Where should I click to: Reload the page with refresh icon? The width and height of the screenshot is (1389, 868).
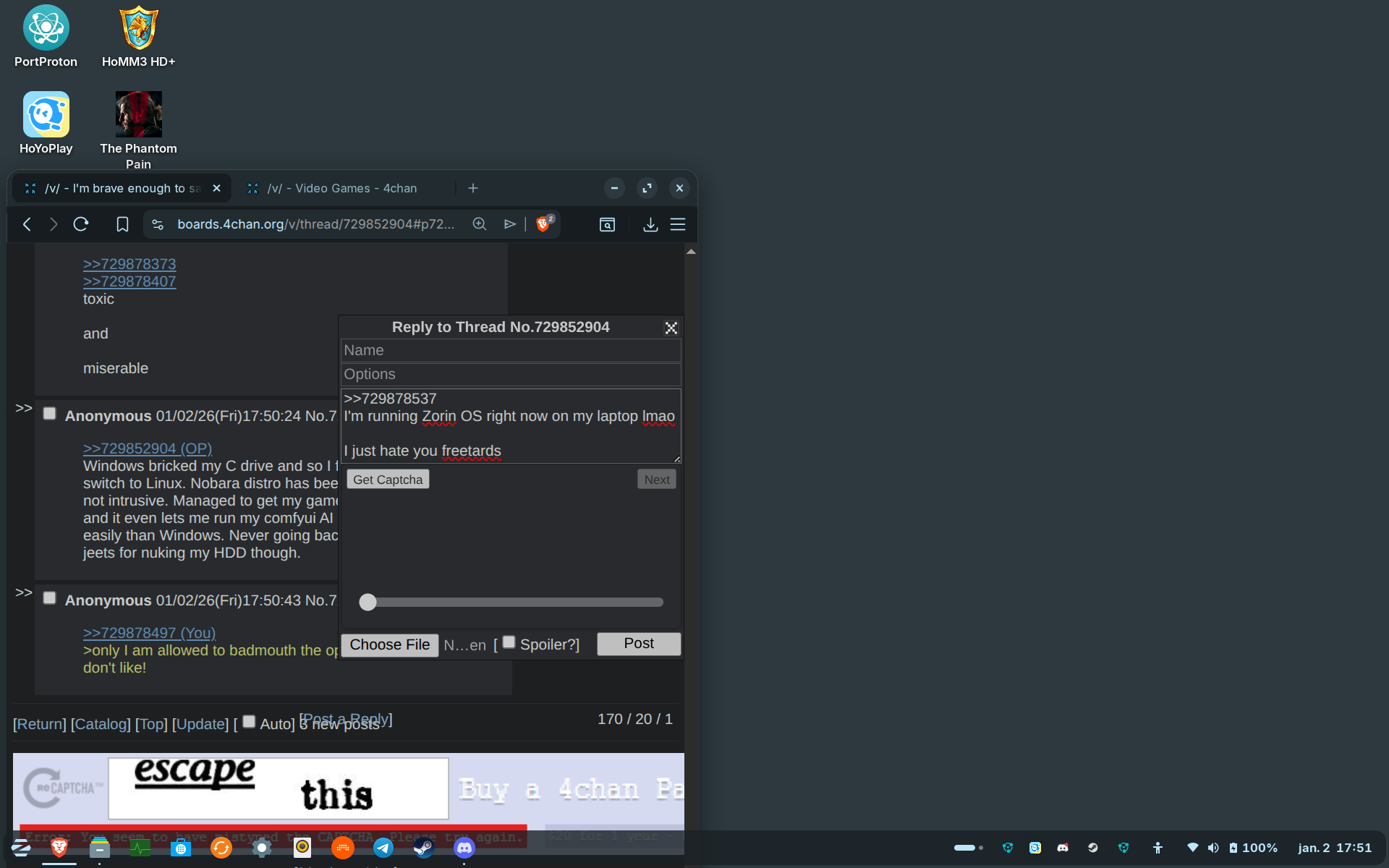81,224
